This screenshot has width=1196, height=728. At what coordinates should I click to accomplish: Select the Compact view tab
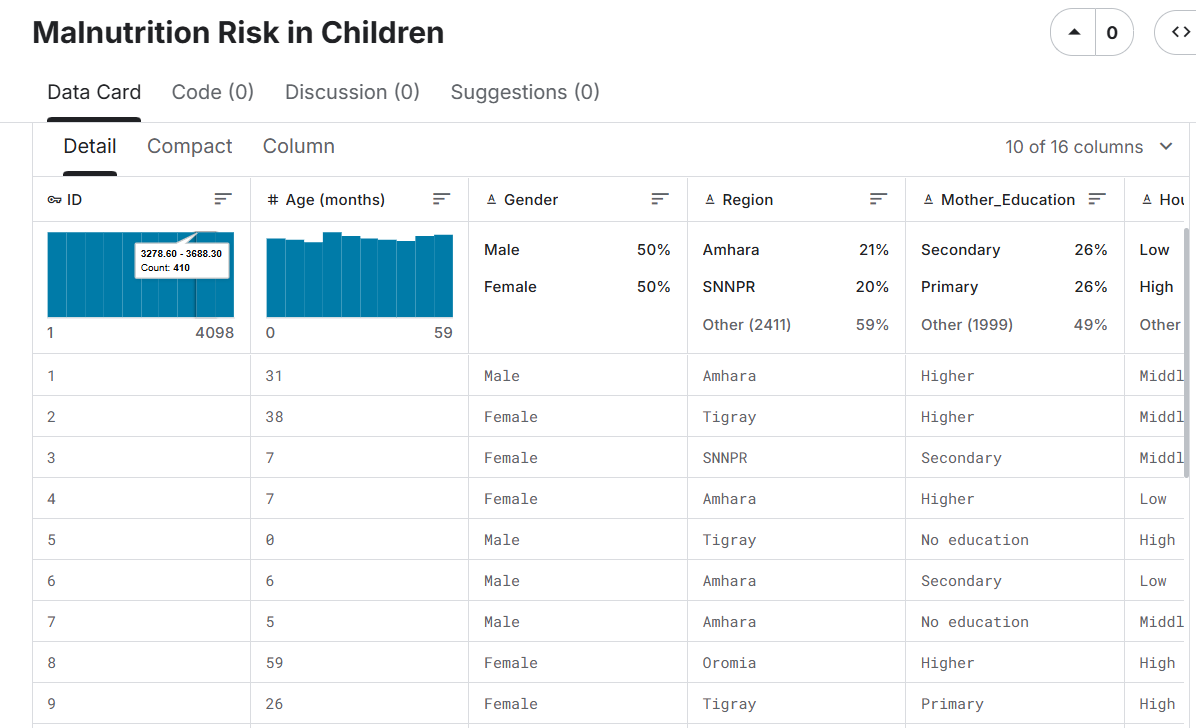[x=189, y=146]
